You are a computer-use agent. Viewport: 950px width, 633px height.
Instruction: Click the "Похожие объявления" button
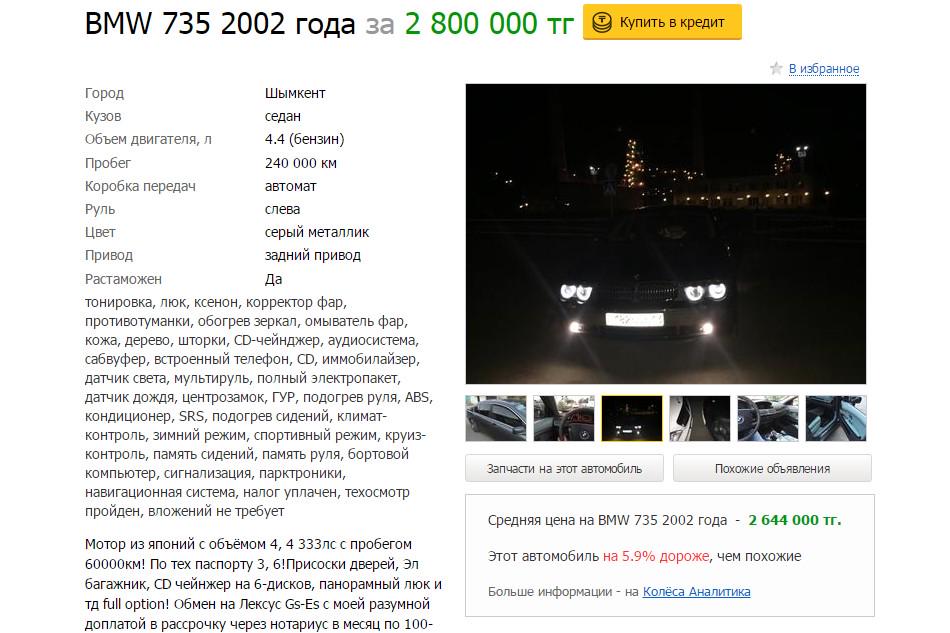pos(772,468)
